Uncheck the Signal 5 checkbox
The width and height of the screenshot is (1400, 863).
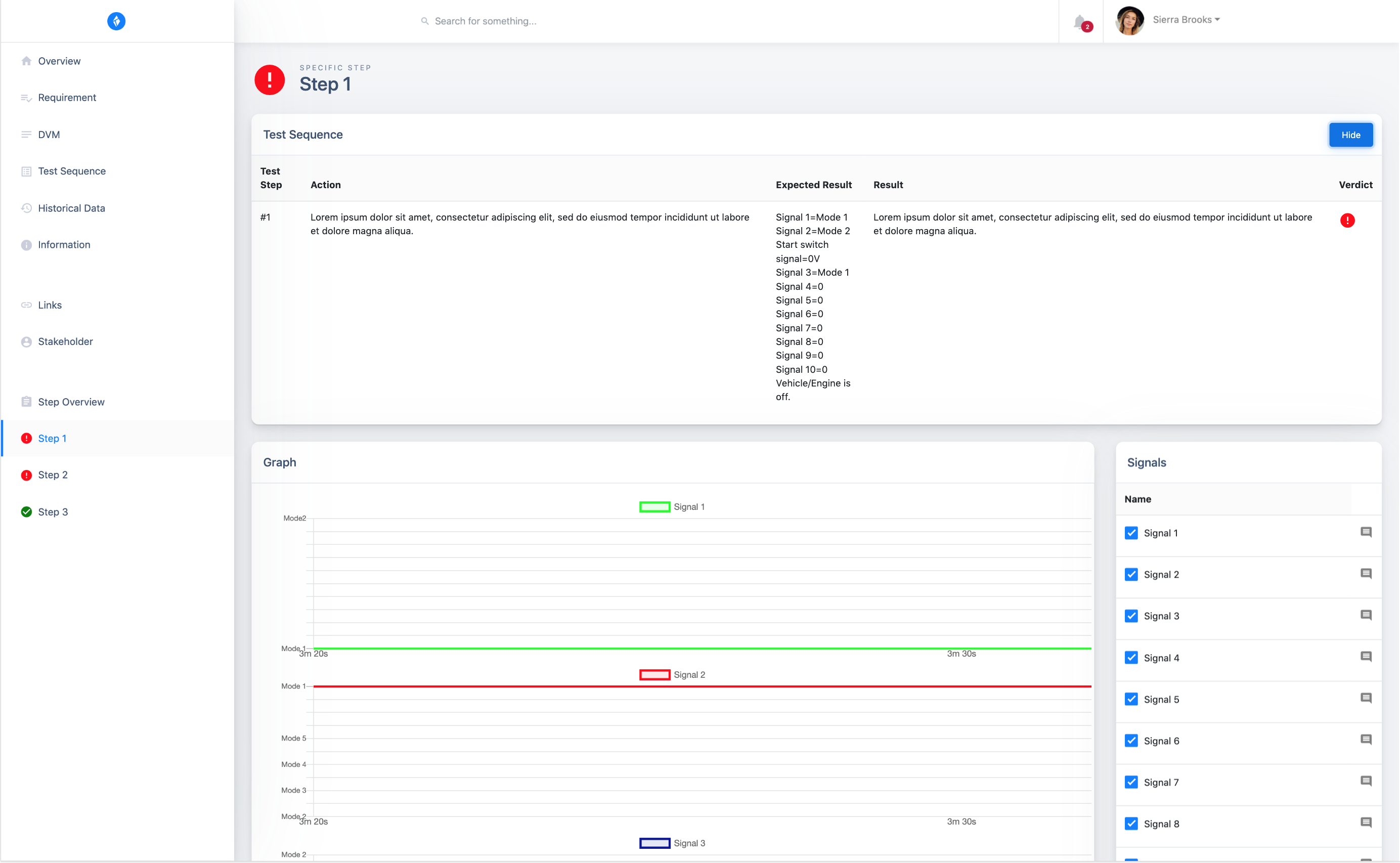coord(1131,700)
